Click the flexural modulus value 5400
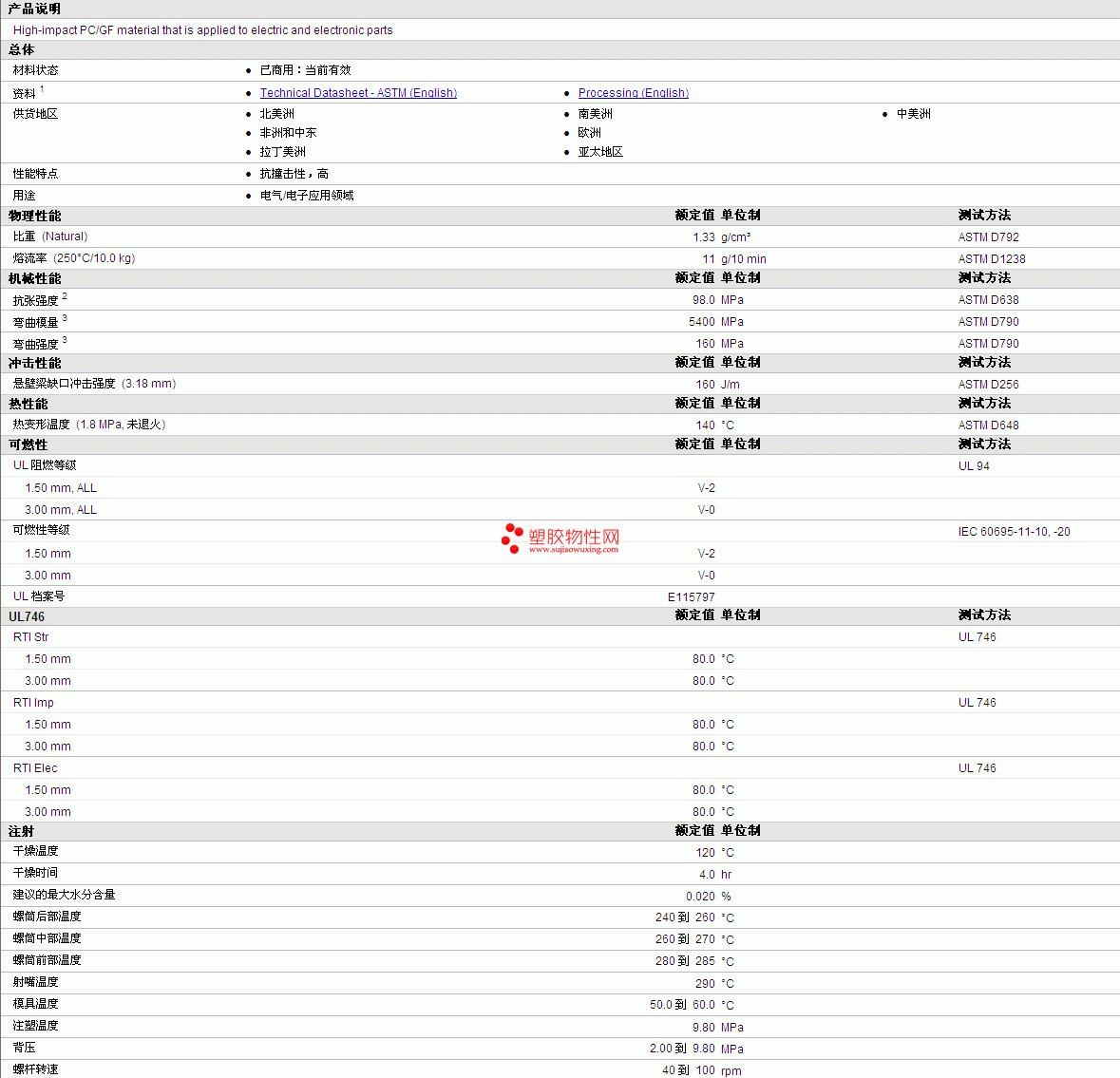 (x=701, y=322)
